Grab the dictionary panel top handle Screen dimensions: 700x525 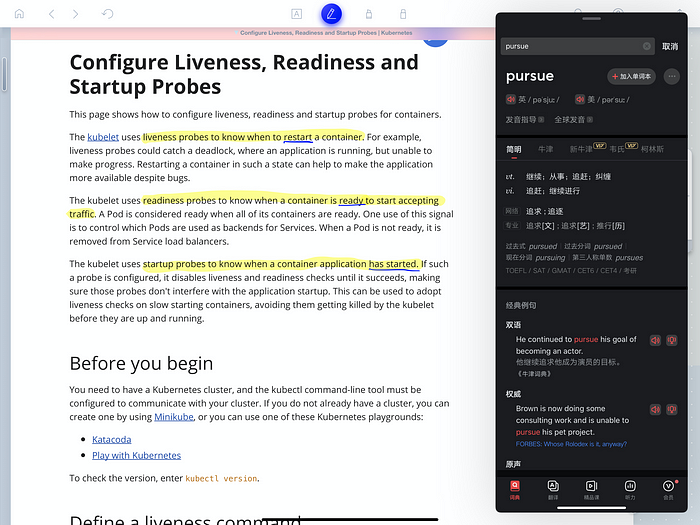click(592, 19)
